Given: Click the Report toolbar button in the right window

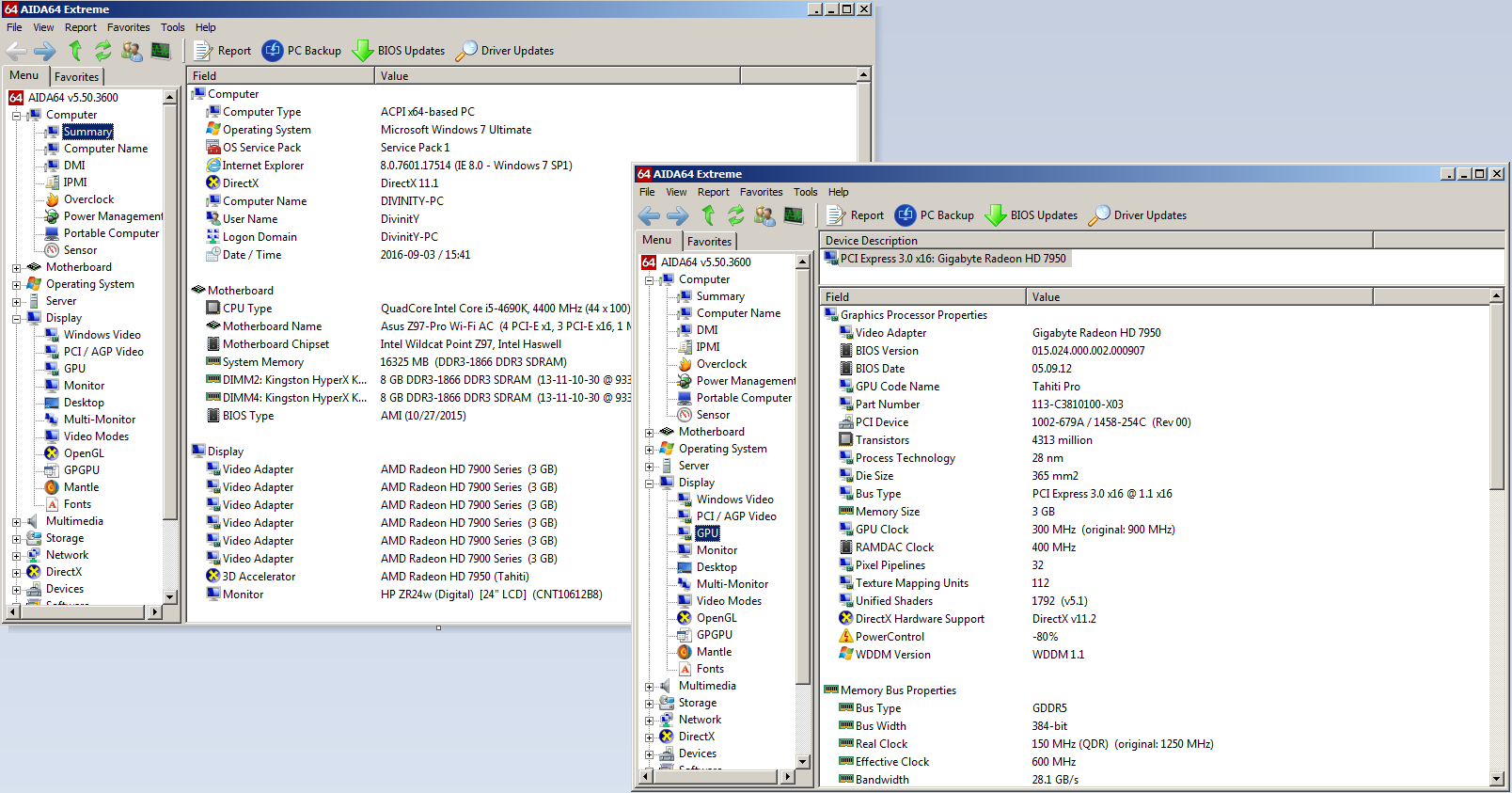Looking at the screenshot, I should coord(856,215).
